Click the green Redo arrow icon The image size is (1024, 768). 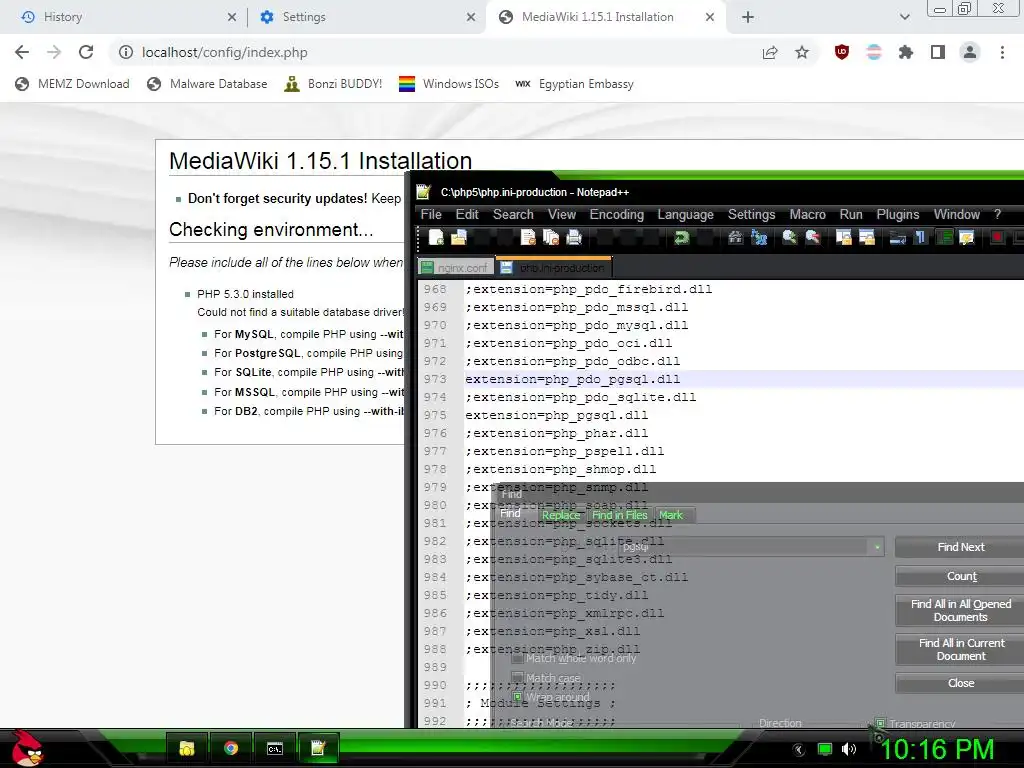[682, 238]
